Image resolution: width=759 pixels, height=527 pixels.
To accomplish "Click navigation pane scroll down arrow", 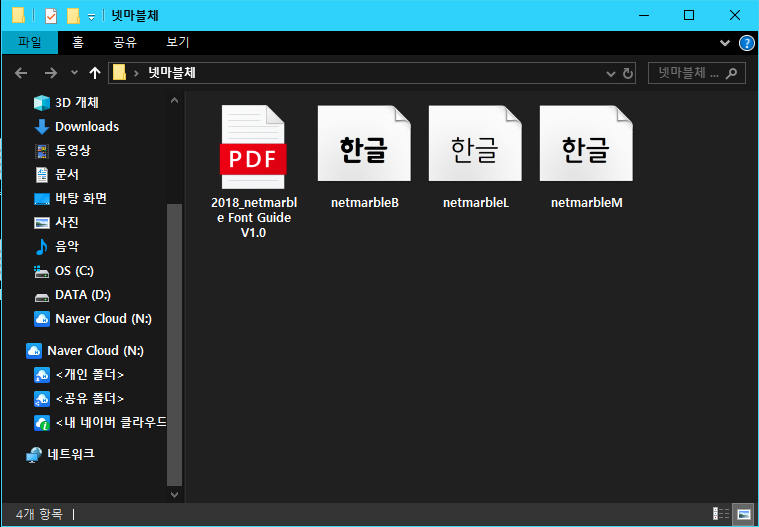I will (175, 495).
